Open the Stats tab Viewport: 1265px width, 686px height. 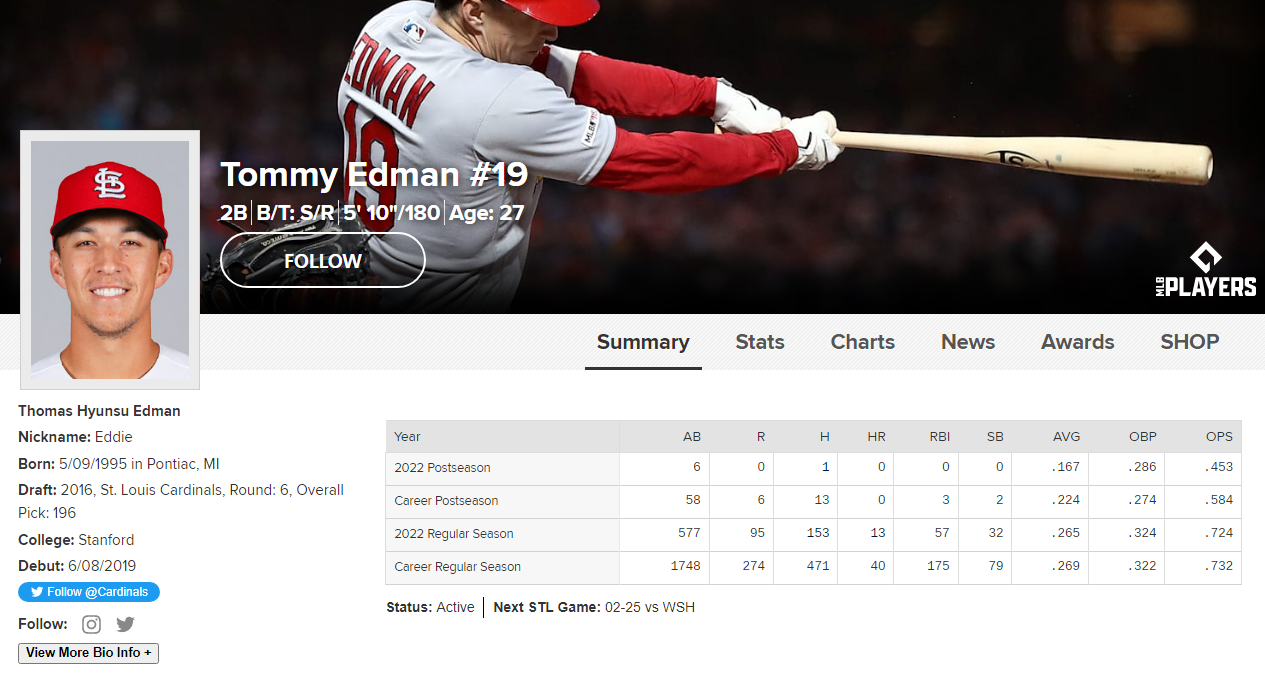tap(760, 342)
